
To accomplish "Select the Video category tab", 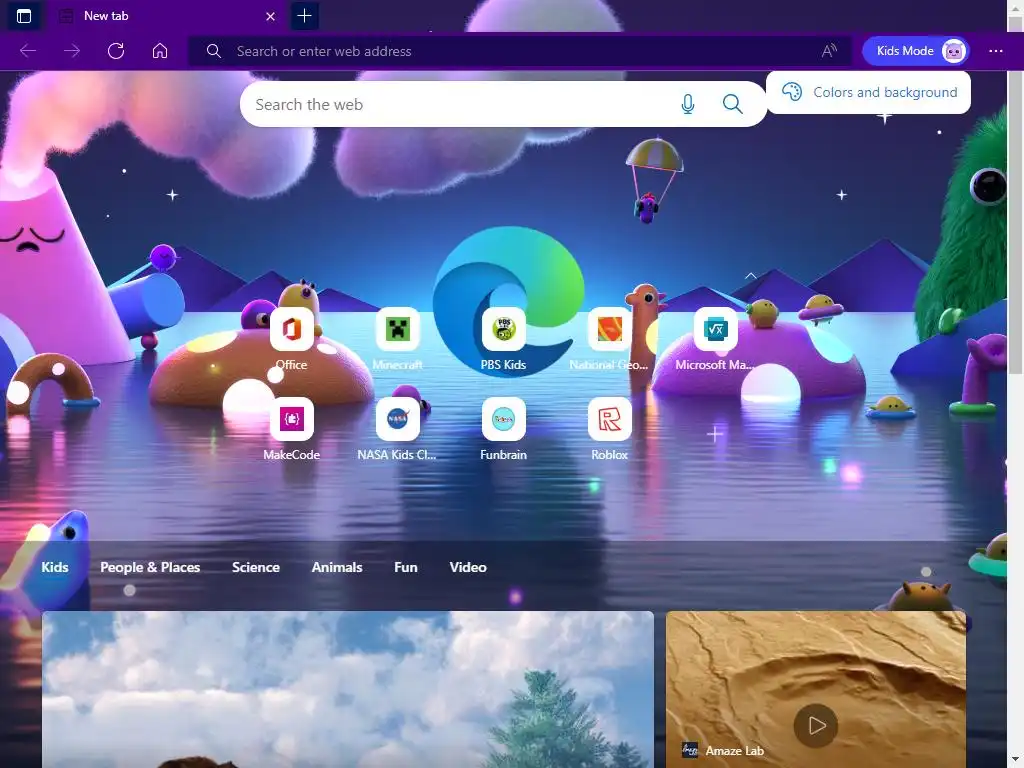I will pos(468,567).
